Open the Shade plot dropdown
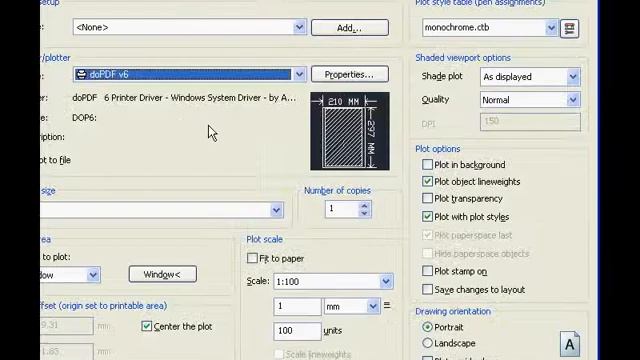640x360 pixels. [x=573, y=77]
